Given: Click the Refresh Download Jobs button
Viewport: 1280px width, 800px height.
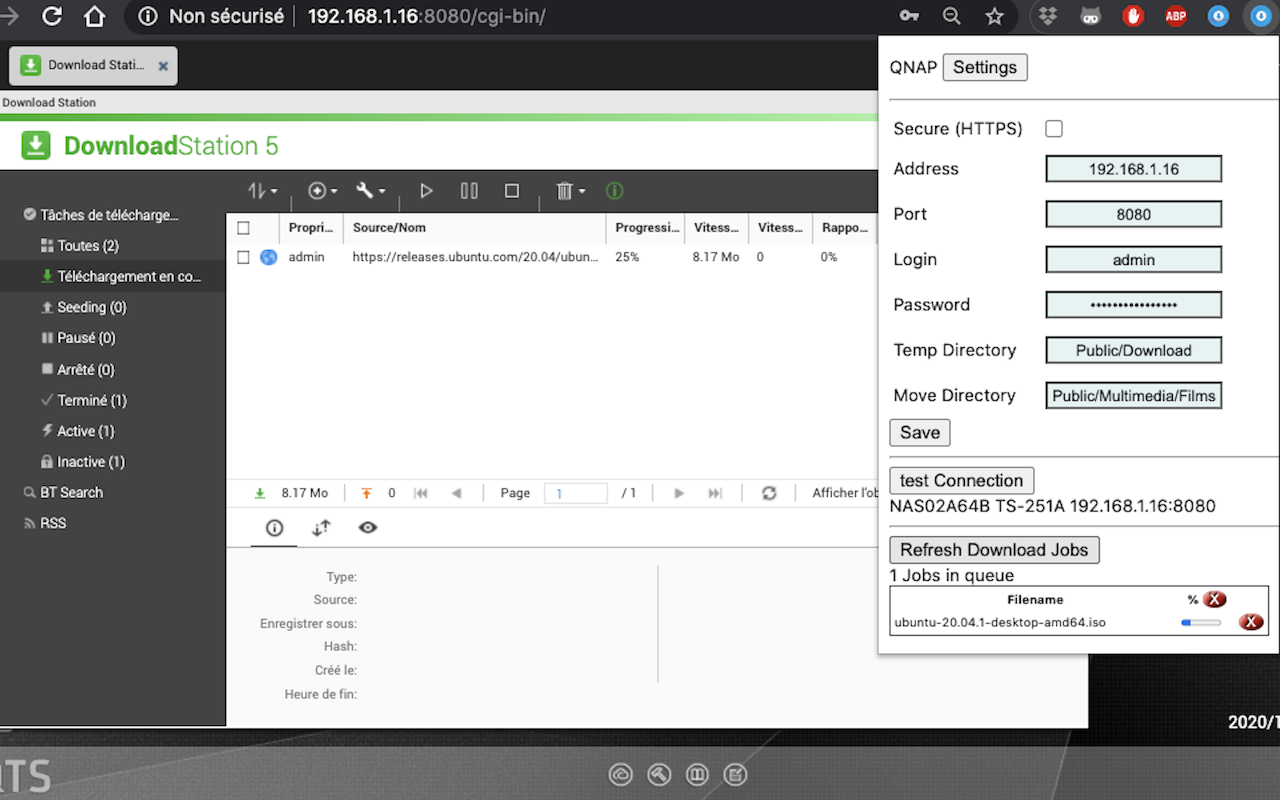Looking at the screenshot, I should [x=994, y=549].
